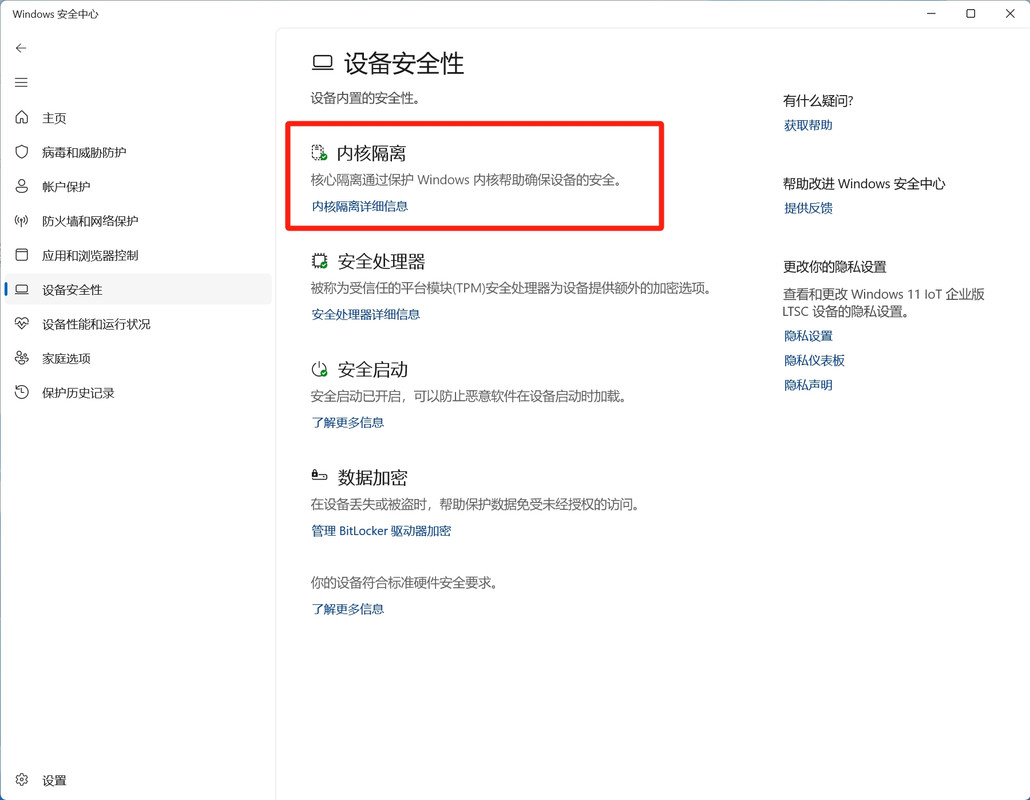Click the 安全处理器 chip icon

click(x=319, y=261)
